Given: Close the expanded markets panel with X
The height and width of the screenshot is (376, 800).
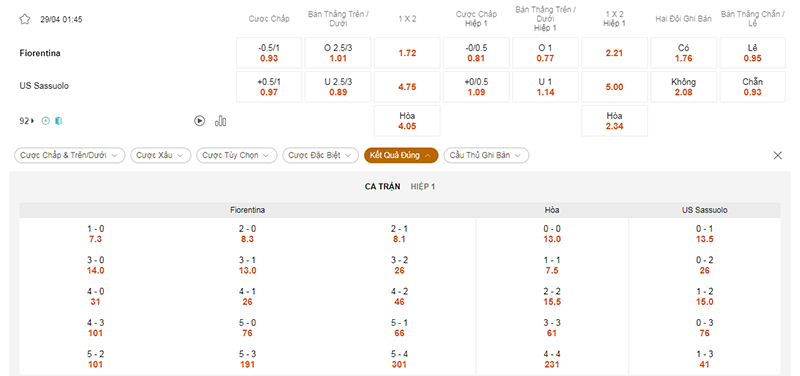Looking at the screenshot, I should coord(778,156).
